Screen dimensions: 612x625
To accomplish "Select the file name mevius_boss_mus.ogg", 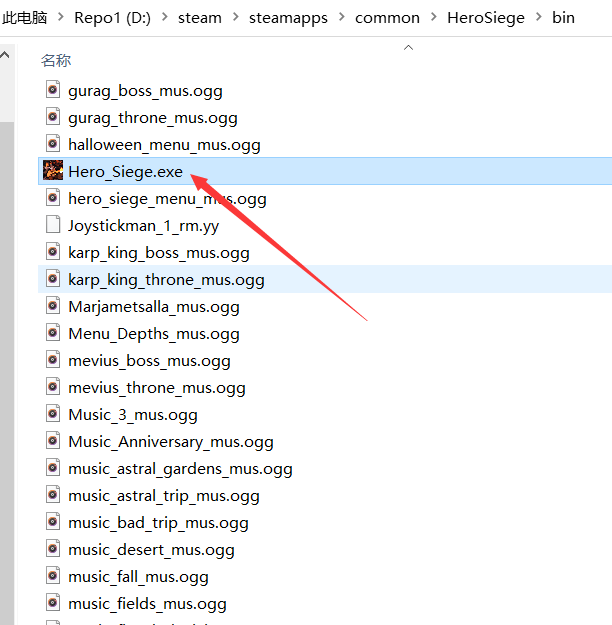I will pos(149,361).
